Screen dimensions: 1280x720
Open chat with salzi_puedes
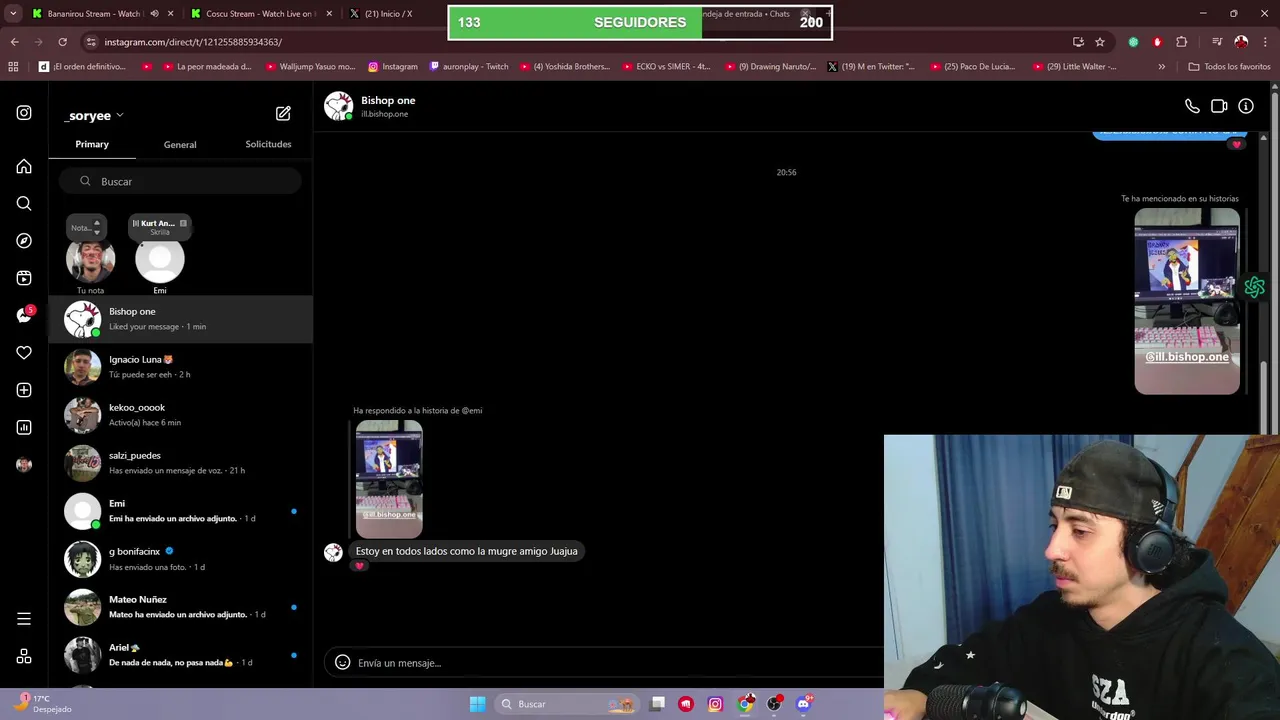point(180,463)
